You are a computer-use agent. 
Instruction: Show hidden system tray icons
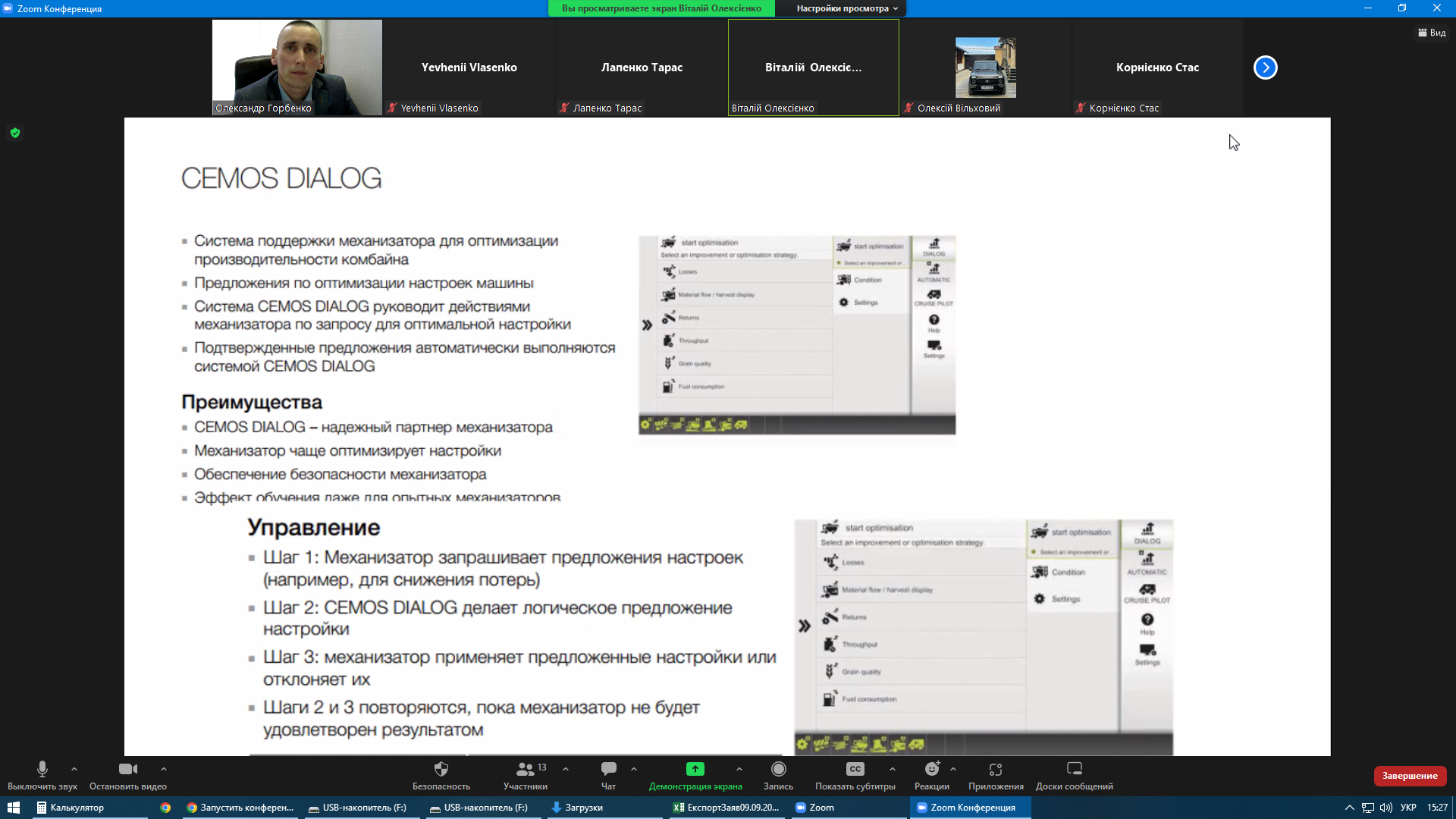pyautogui.click(x=1349, y=808)
